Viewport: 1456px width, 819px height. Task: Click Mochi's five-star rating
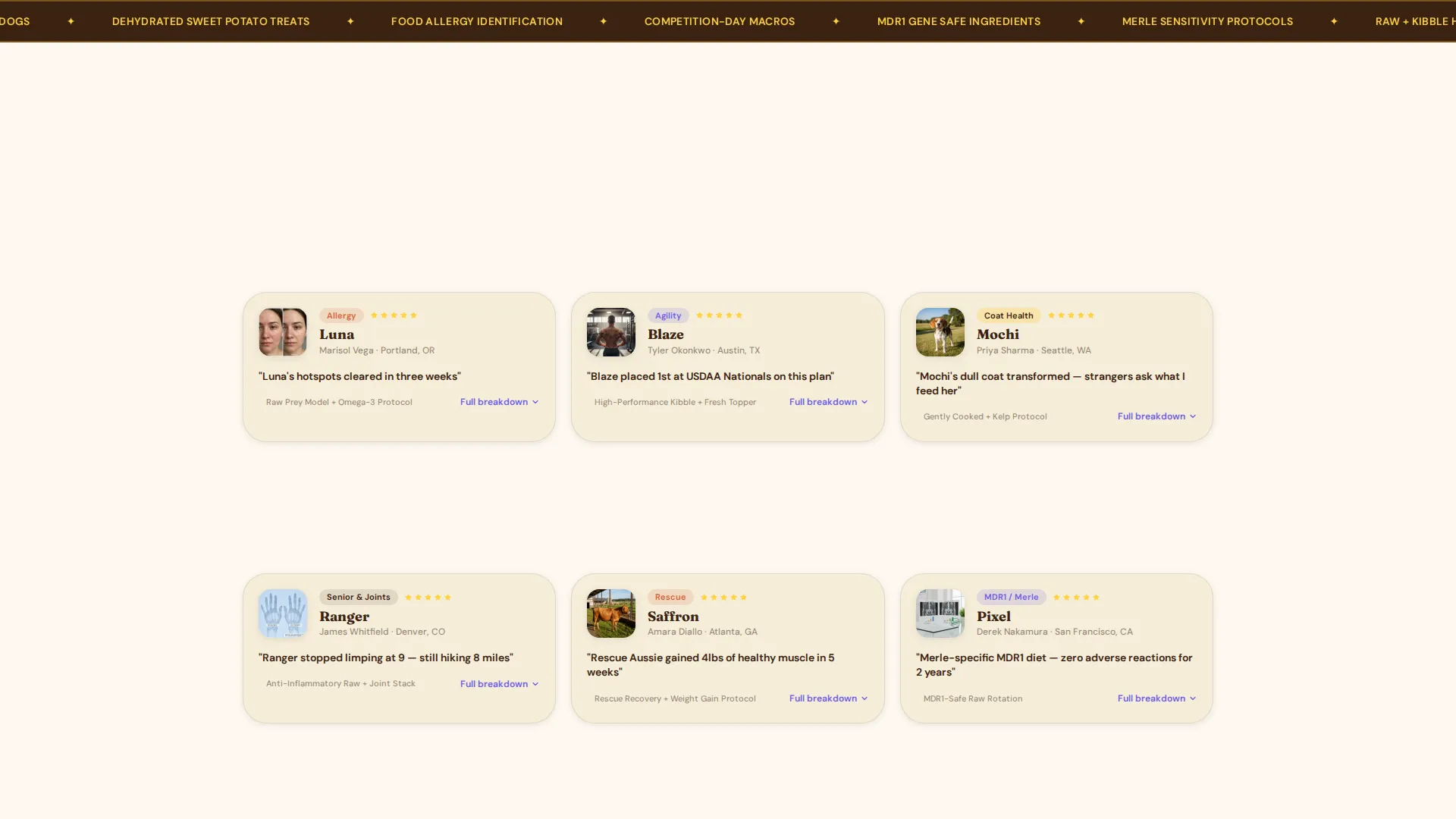click(1071, 315)
